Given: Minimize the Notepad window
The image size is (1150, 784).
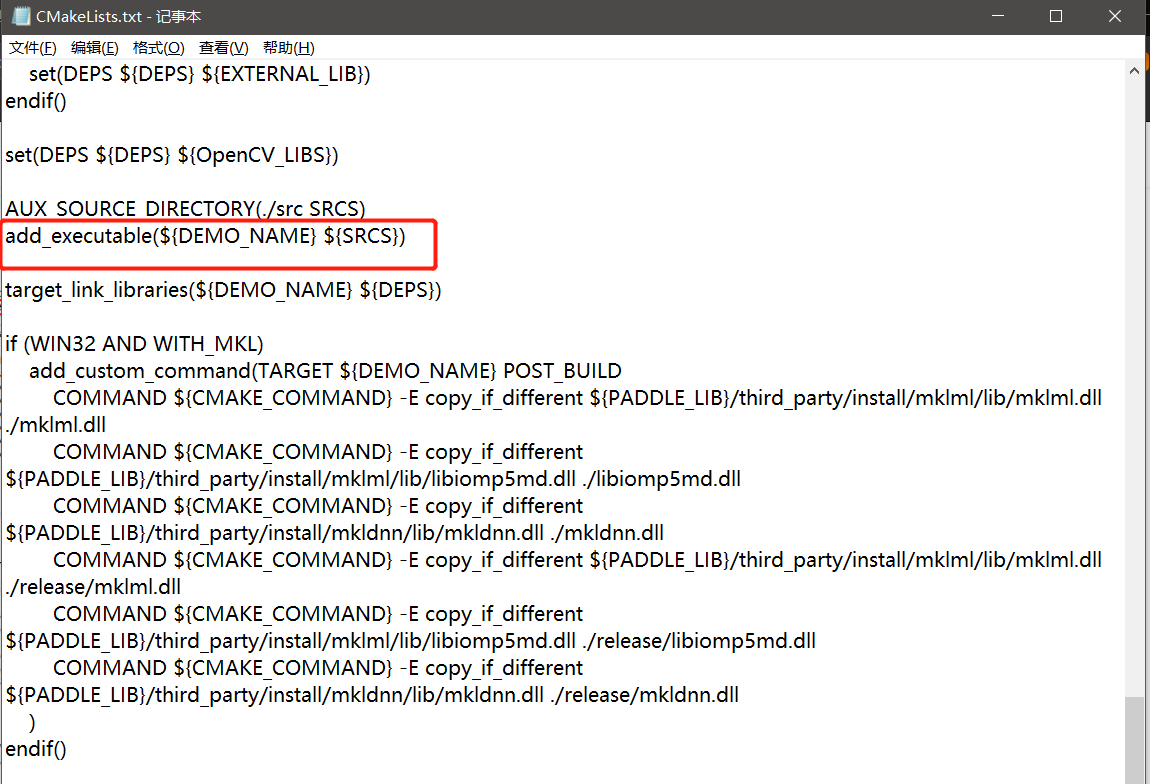Looking at the screenshot, I should click(x=997, y=16).
